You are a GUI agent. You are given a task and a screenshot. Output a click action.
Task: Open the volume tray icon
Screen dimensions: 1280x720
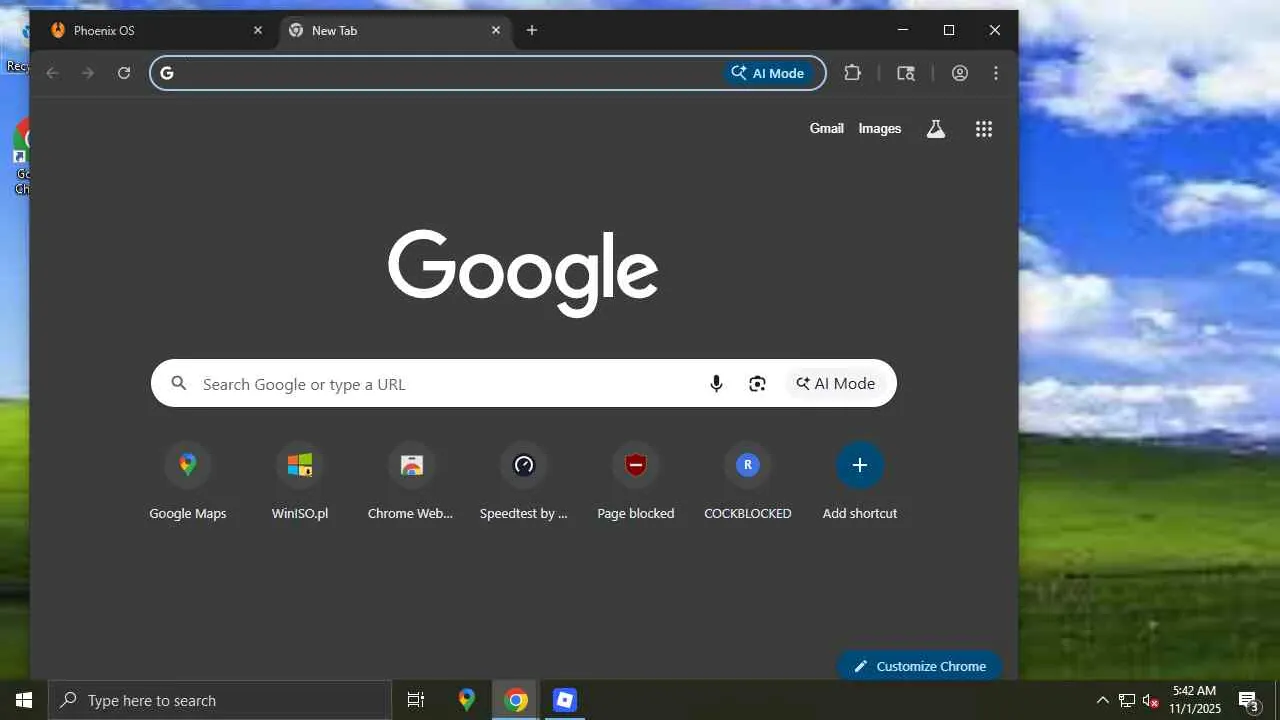coord(1150,700)
